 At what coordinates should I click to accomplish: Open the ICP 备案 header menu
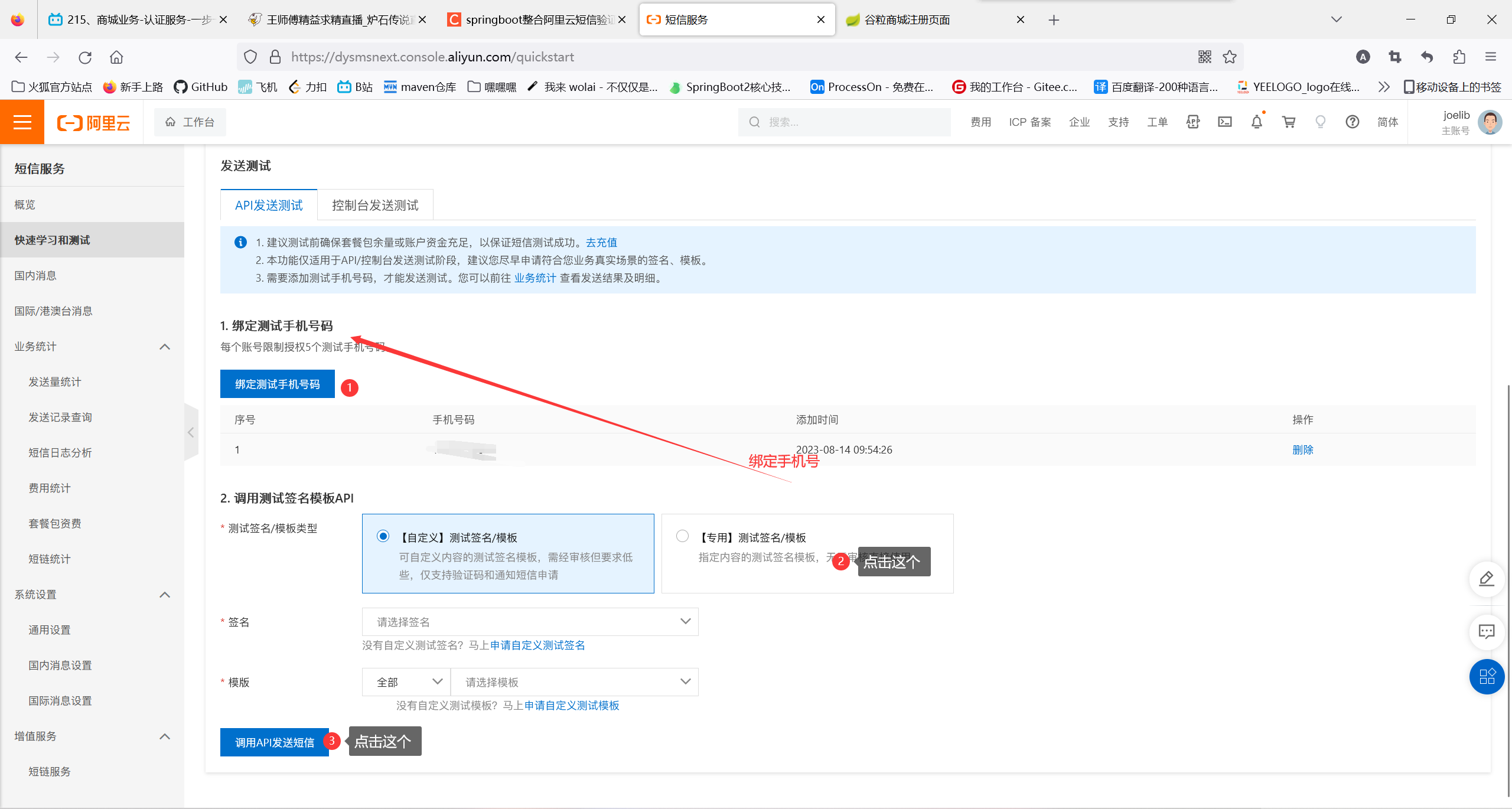click(1029, 122)
